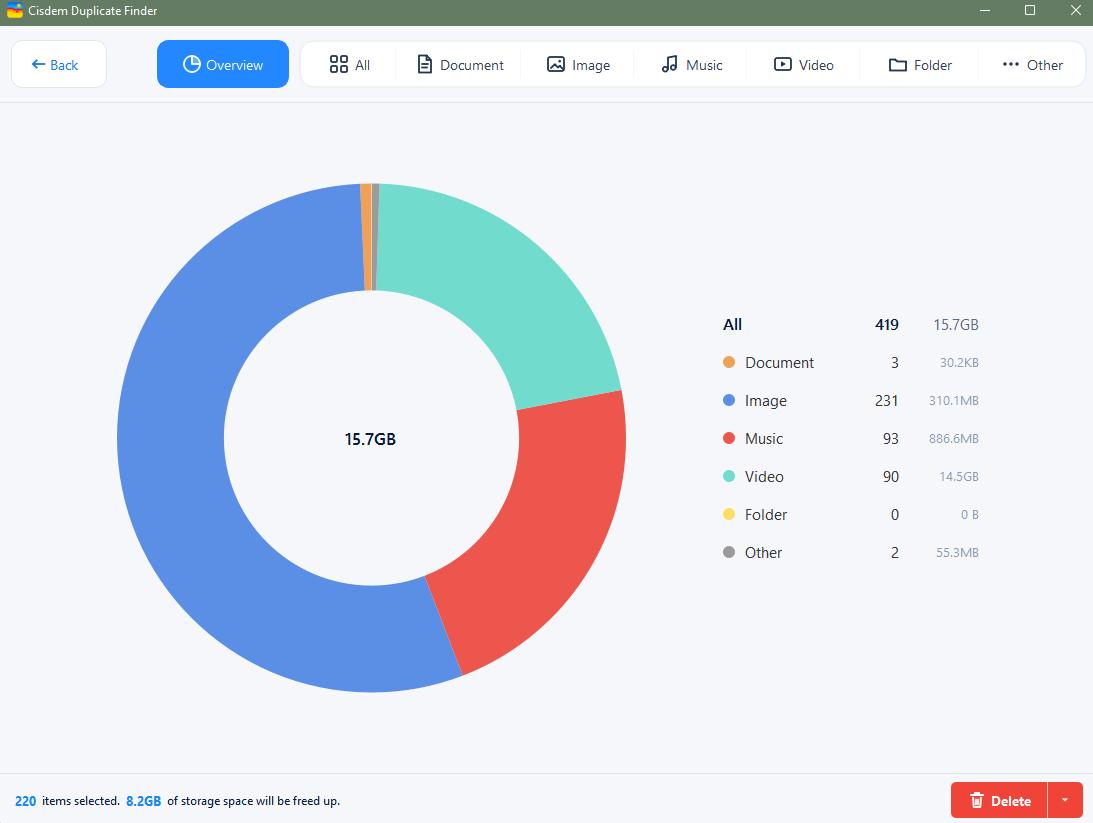The width and height of the screenshot is (1093, 823).
Task: Select the Music legend label
Action: tap(764, 438)
